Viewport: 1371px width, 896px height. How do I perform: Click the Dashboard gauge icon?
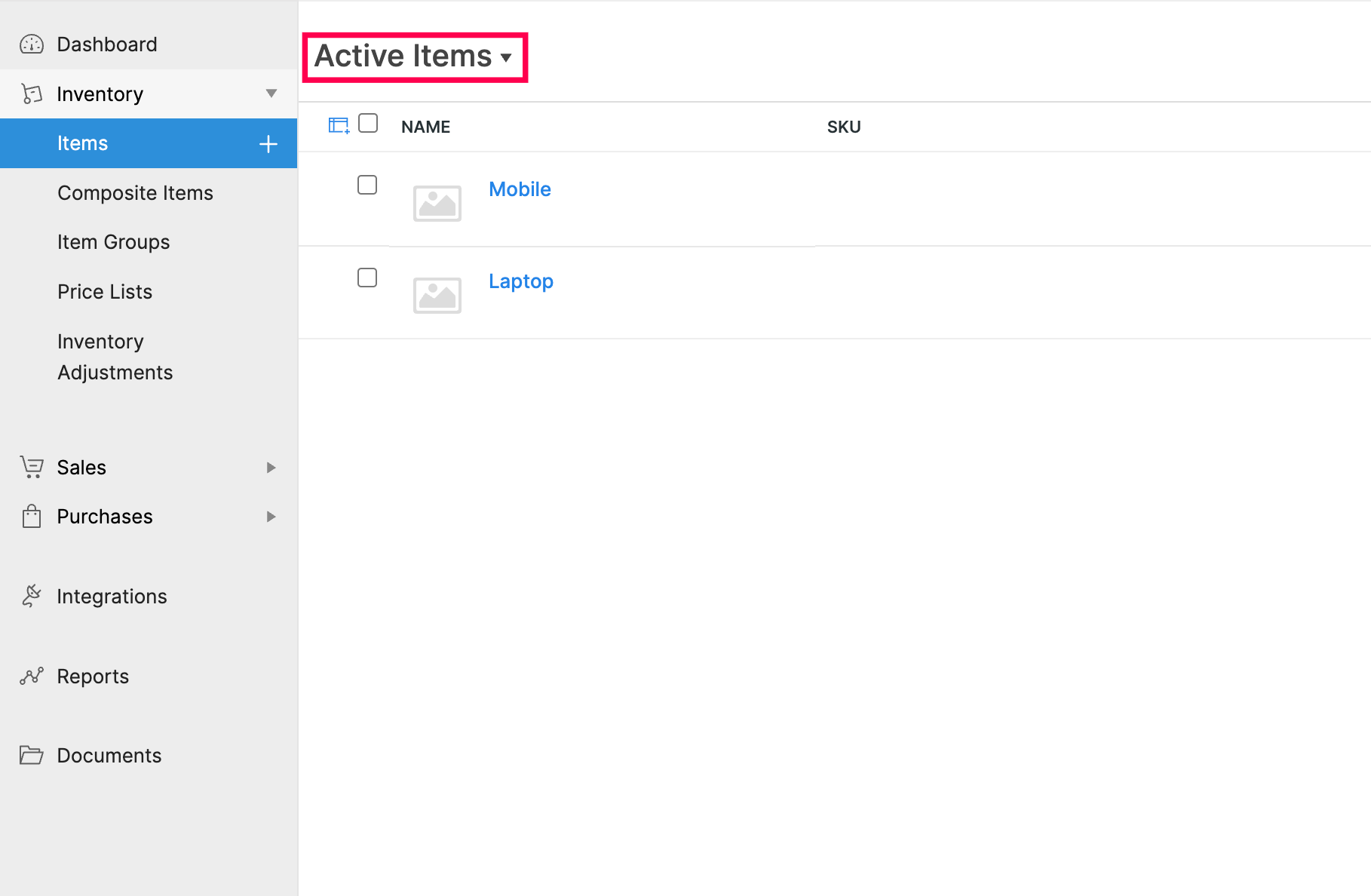32,44
